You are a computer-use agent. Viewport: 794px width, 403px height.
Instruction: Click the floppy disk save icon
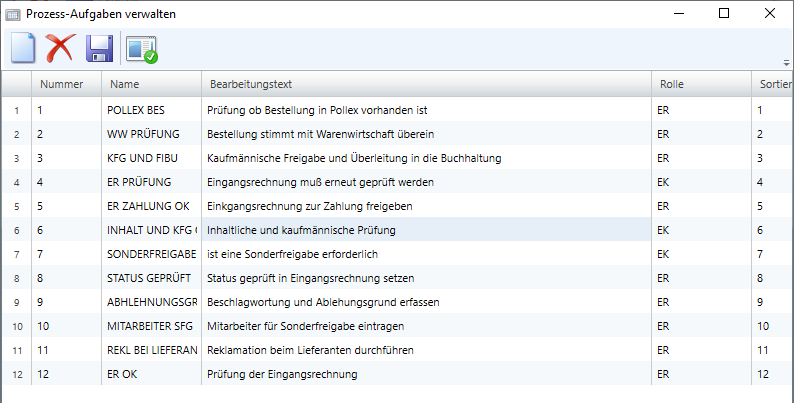tap(98, 48)
